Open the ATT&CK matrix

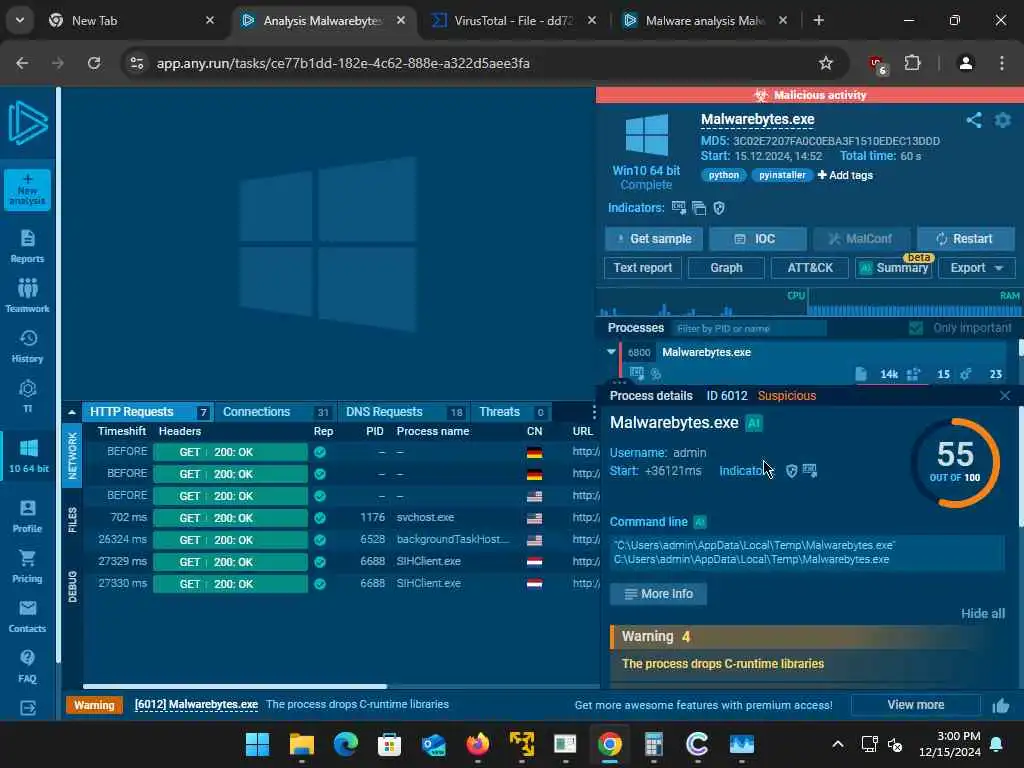[810, 268]
